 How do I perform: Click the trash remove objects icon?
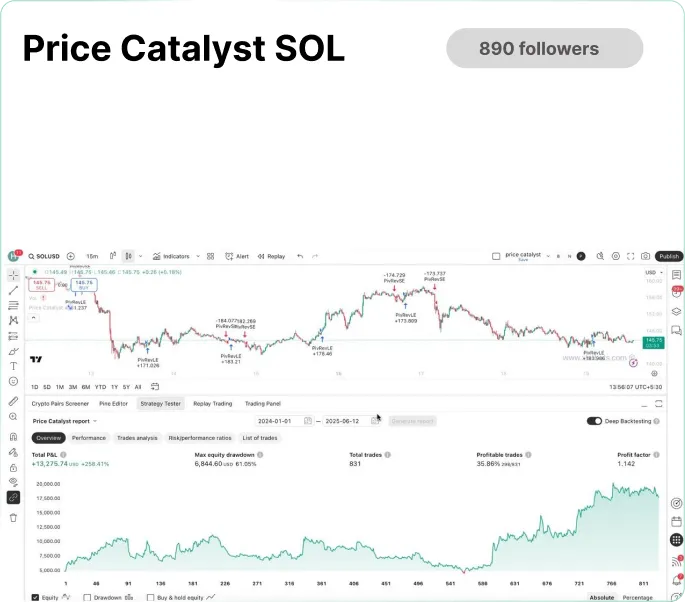coord(14,518)
